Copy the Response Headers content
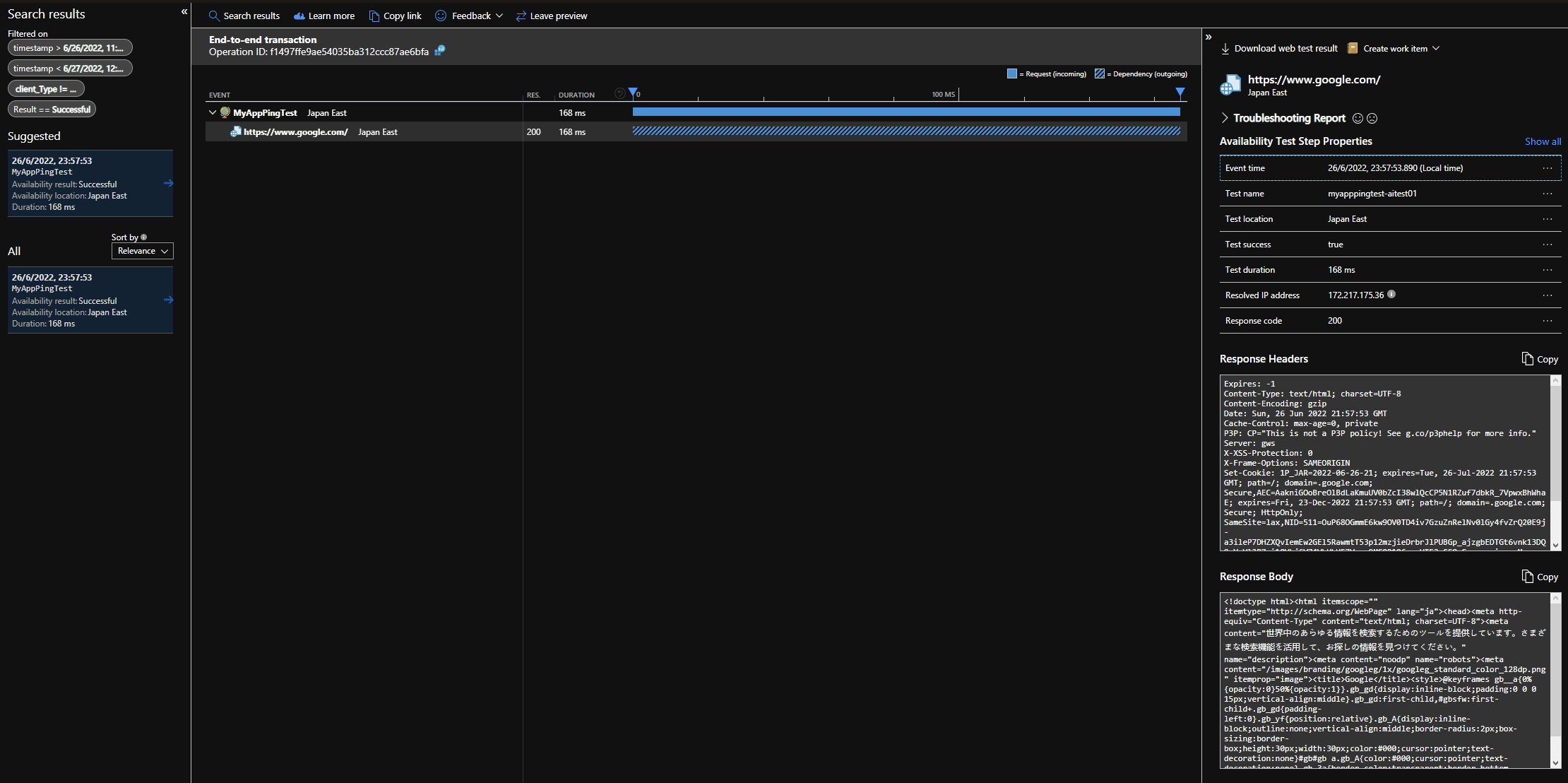The height and width of the screenshot is (783, 1568). (1540, 358)
